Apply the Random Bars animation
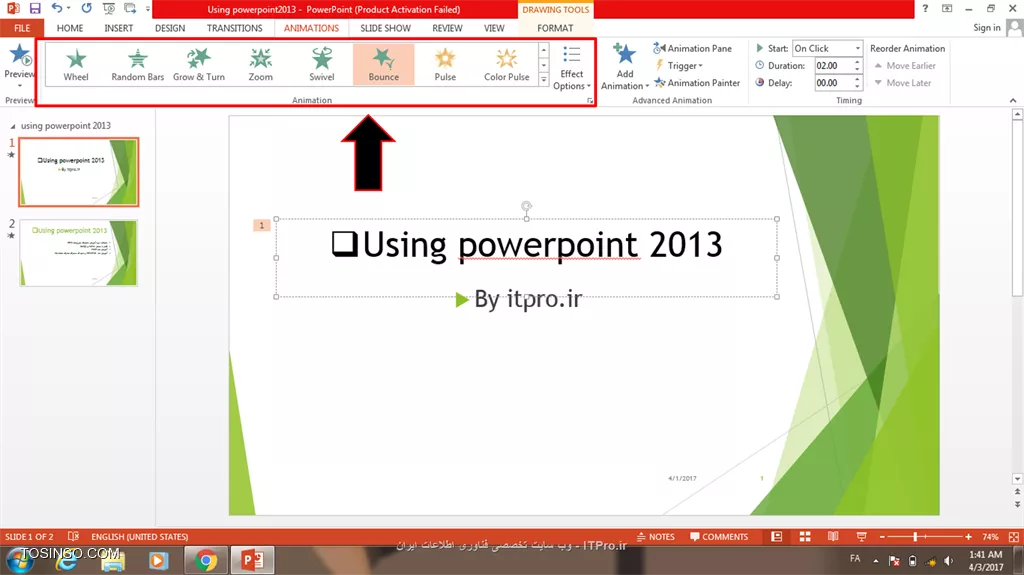 137,65
